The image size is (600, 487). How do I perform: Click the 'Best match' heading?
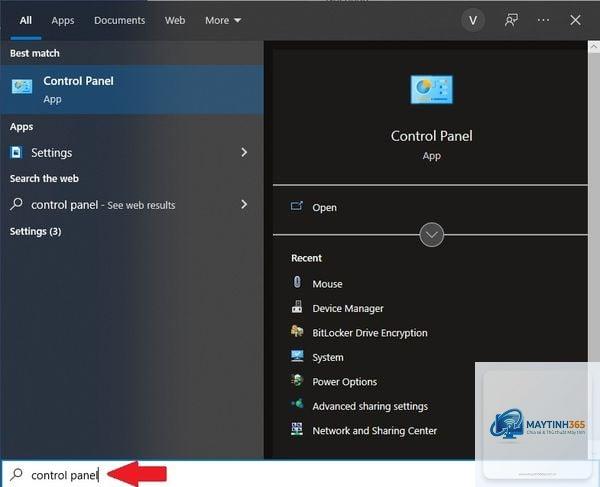35,53
